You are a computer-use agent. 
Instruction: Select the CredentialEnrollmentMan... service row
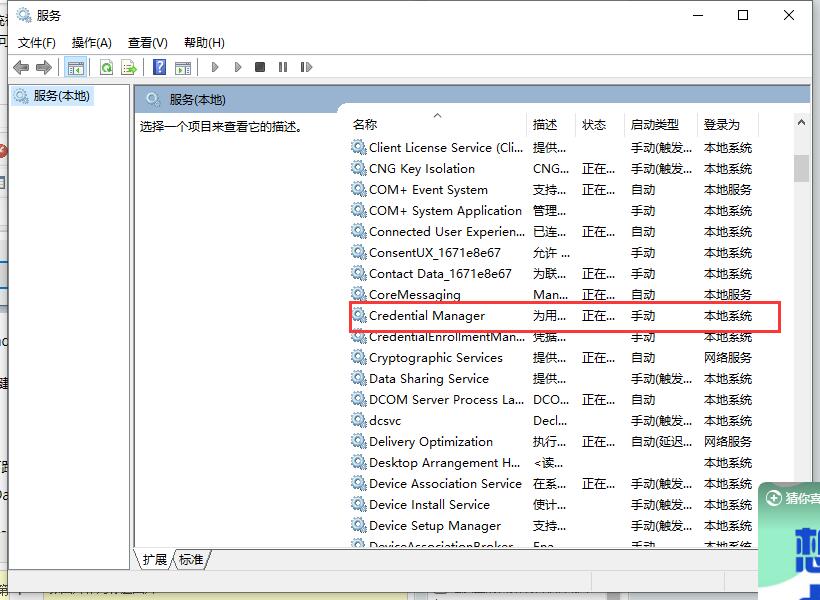coord(554,337)
